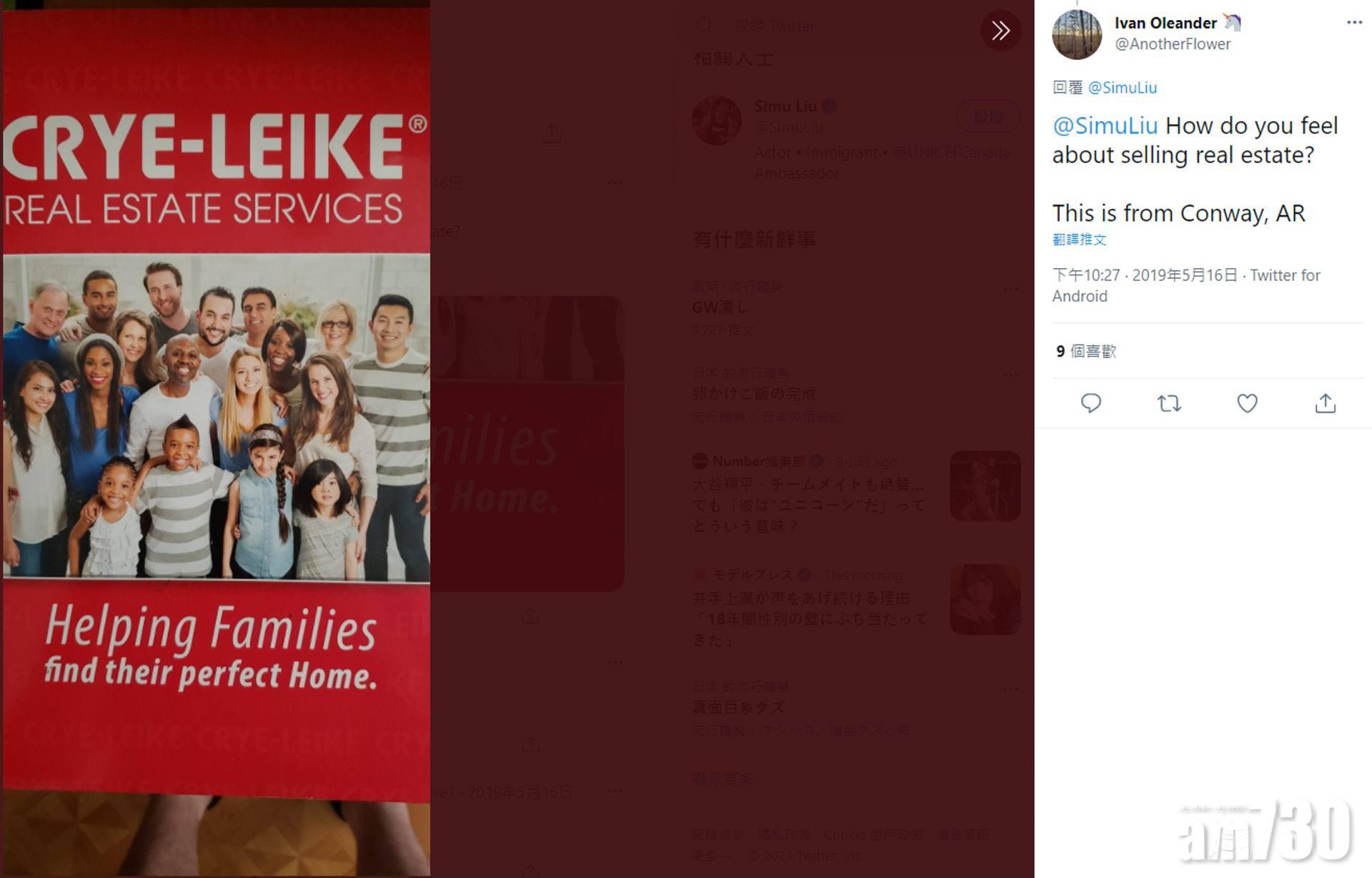Open the tweet timestamp 下午10:27 link
Image resolution: width=1372 pixels, height=878 pixels.
(1085, 275)
